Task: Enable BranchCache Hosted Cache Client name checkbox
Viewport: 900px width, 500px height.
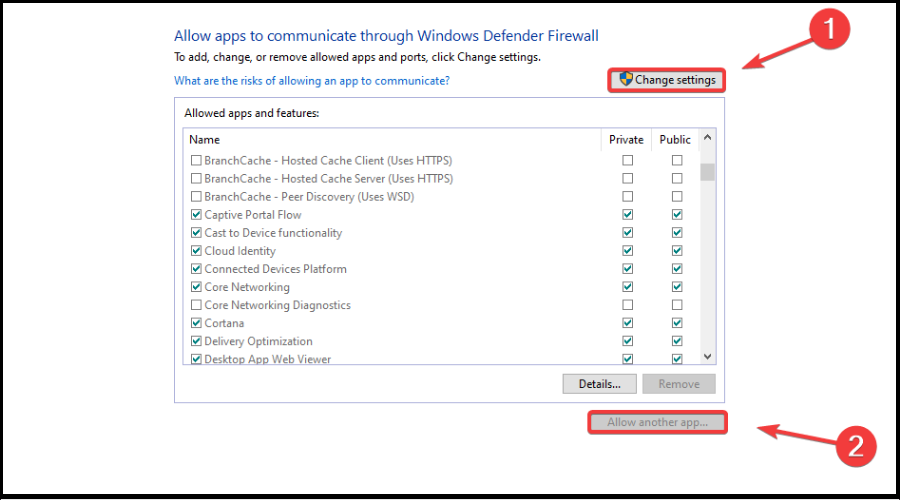Action: 196,160
